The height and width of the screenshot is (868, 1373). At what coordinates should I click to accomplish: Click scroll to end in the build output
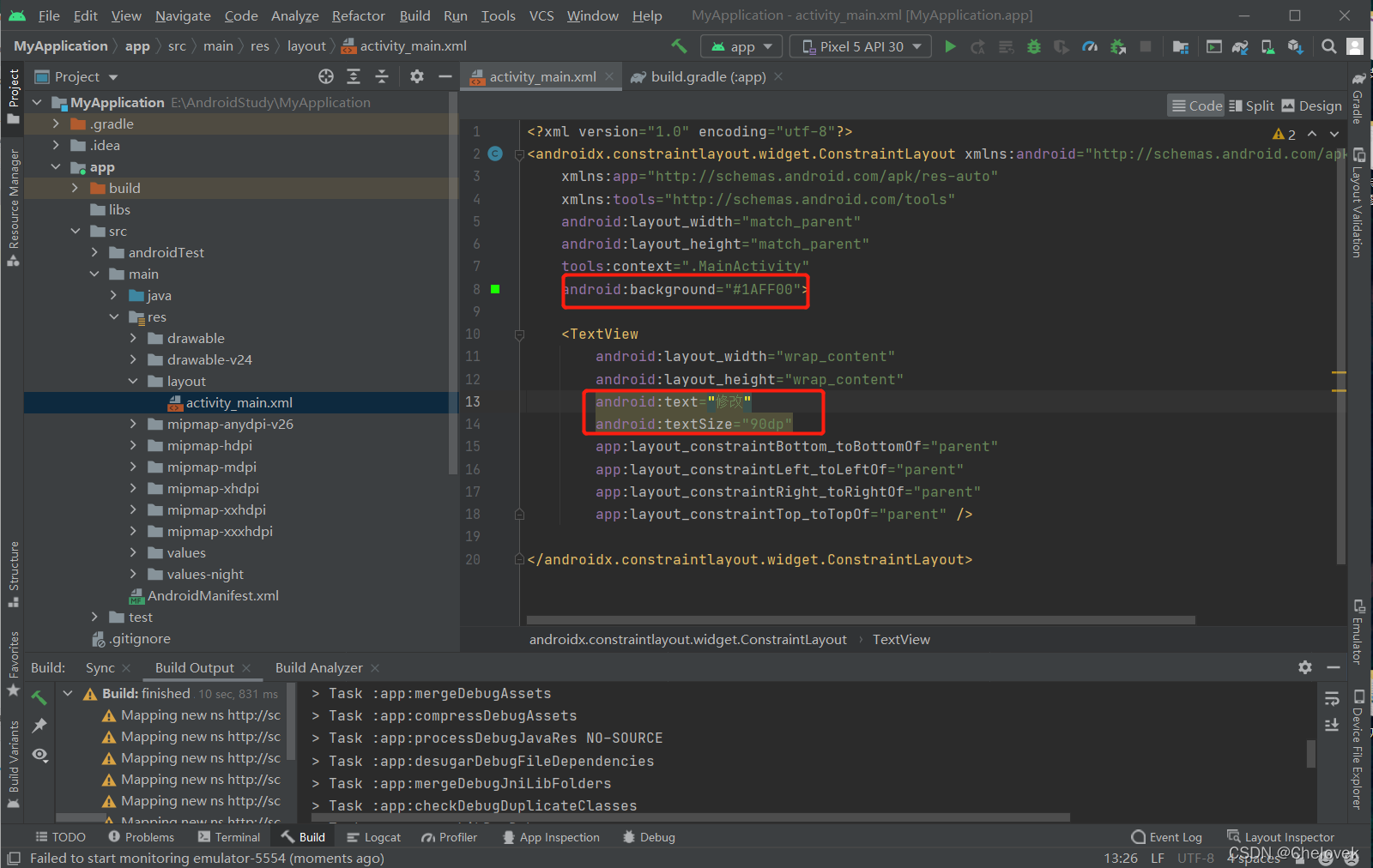click(1332, 725)
